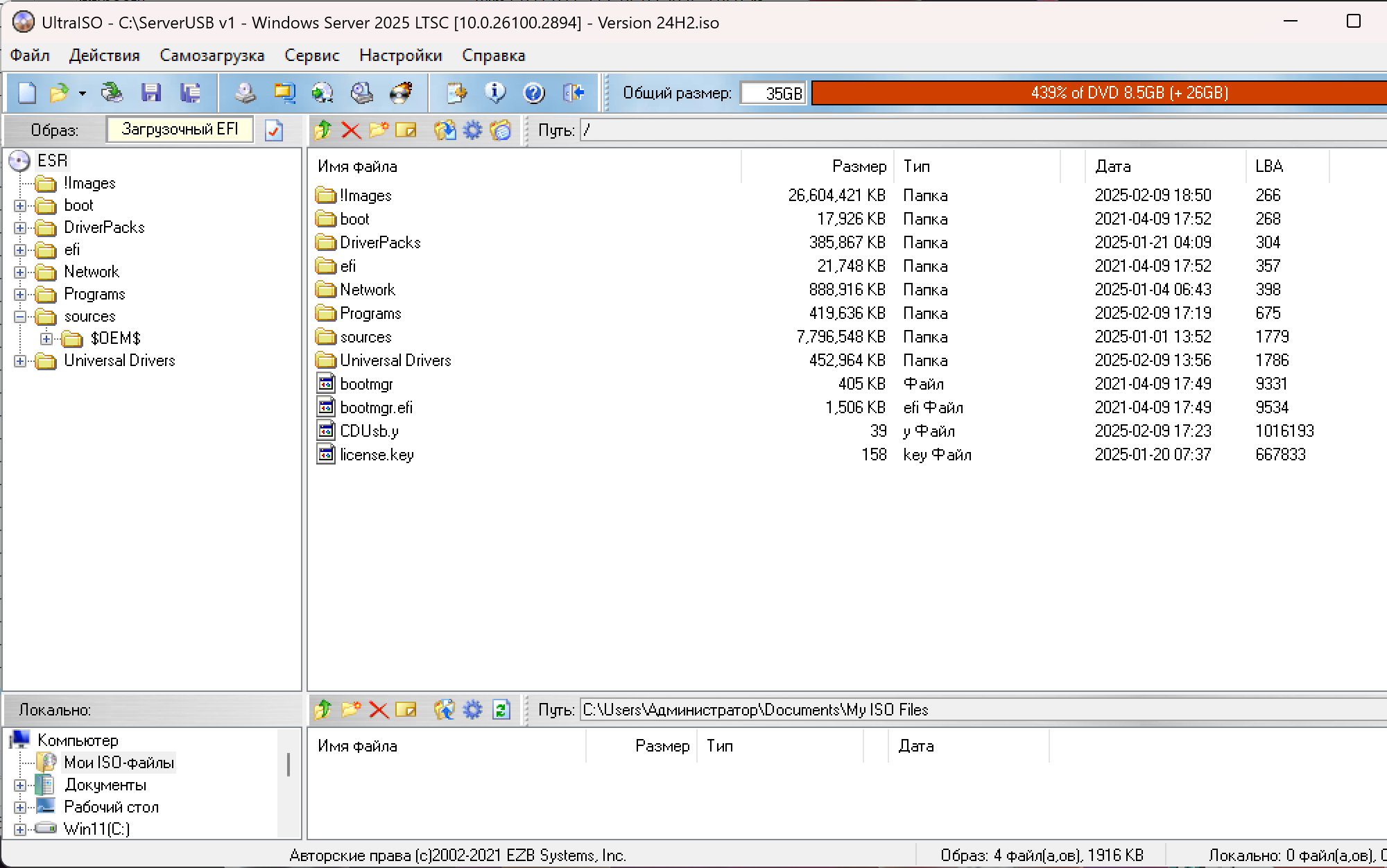Select the bootmgr.efi file row
This screenshot has width=1387, height=868.
pyautogui.click(x=377, y=408)
